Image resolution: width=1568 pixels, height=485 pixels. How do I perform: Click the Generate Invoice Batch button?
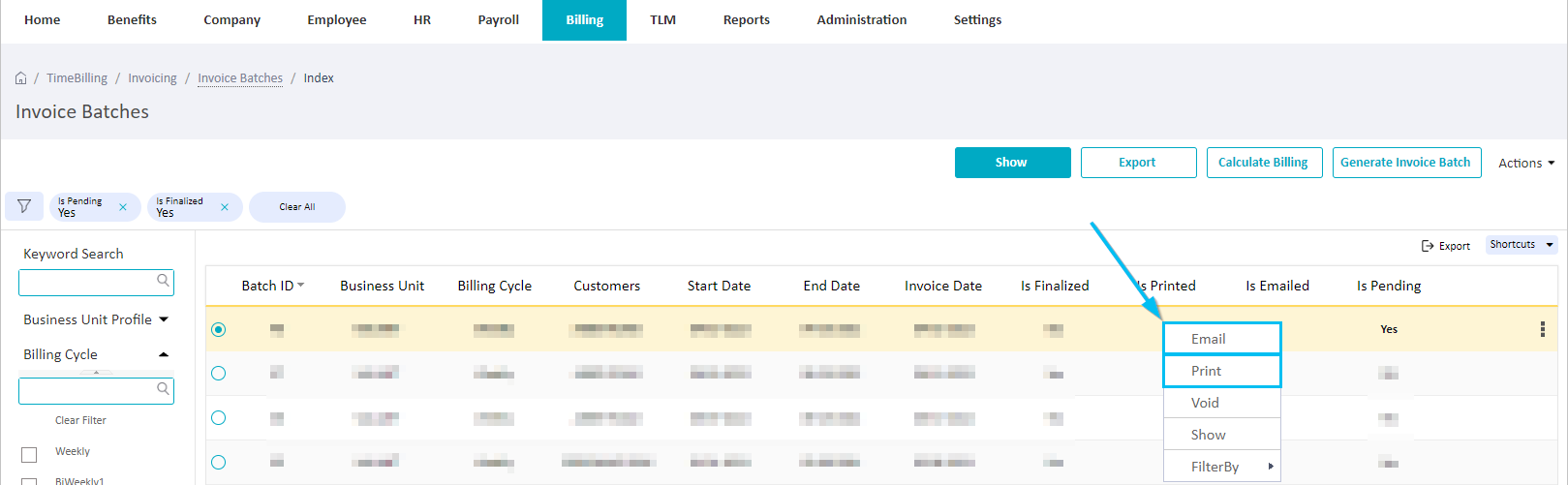pos(1406,163)
